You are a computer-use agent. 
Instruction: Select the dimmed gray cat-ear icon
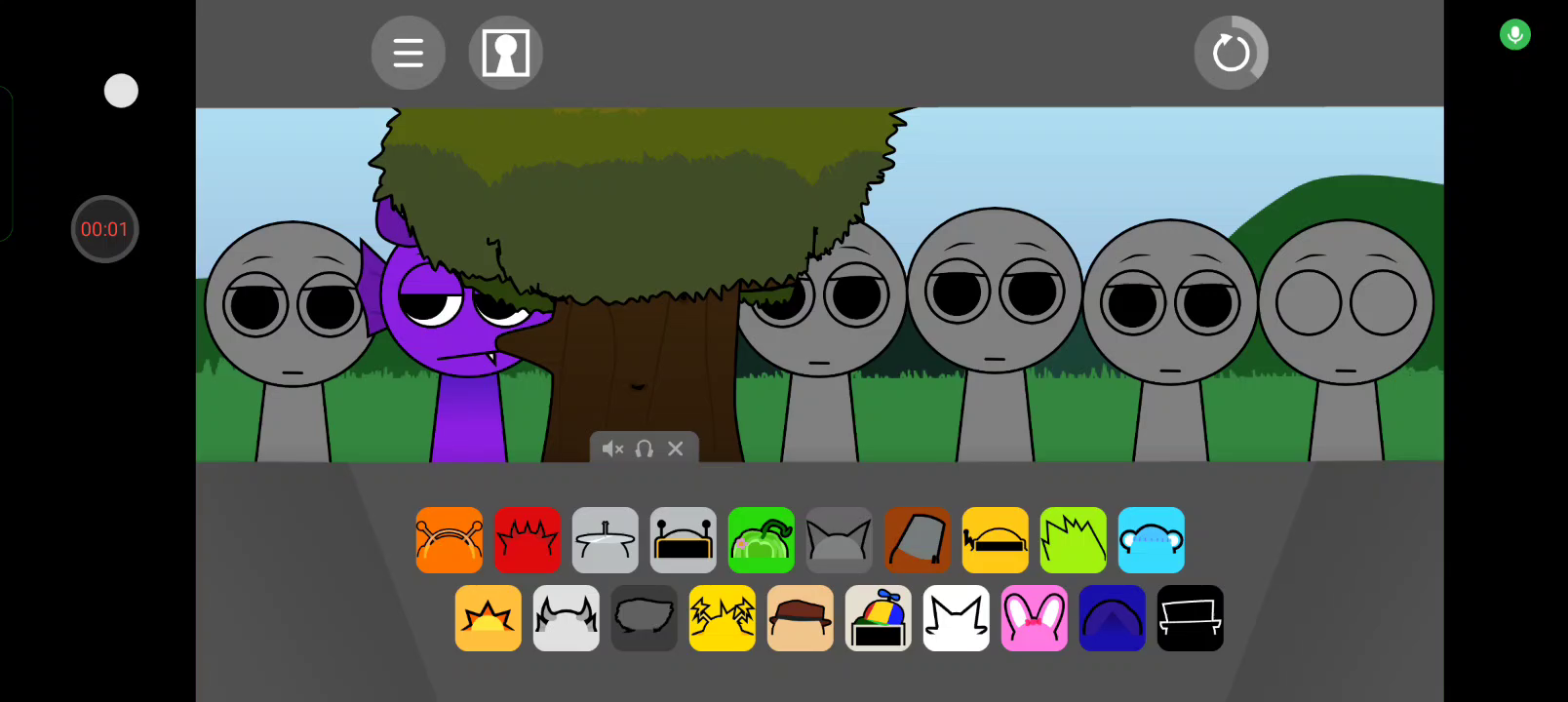(x=840, y=540)
